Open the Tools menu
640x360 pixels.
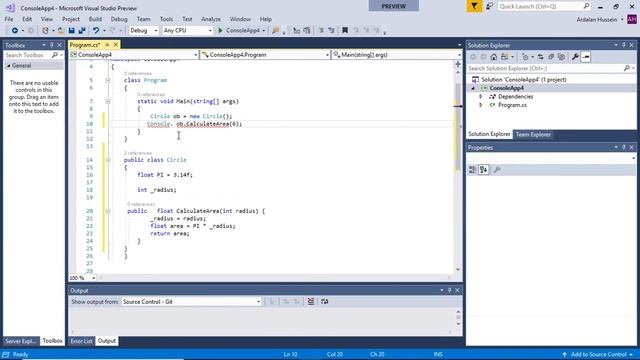[166, 19]
